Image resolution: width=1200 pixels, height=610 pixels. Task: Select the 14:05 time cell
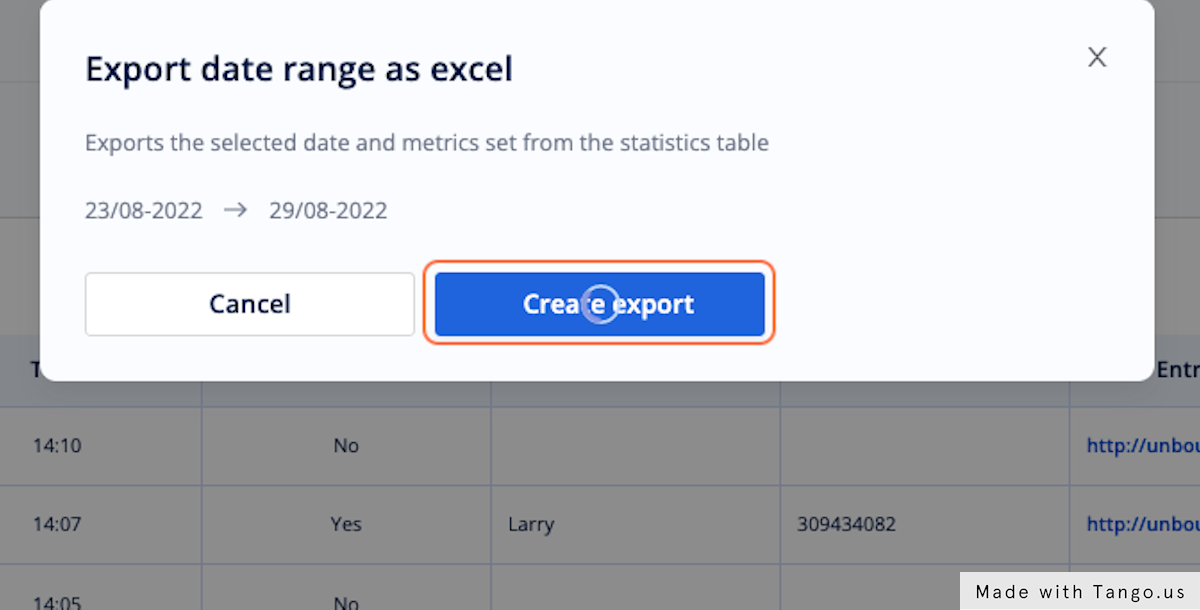click(x=56, y=602)
